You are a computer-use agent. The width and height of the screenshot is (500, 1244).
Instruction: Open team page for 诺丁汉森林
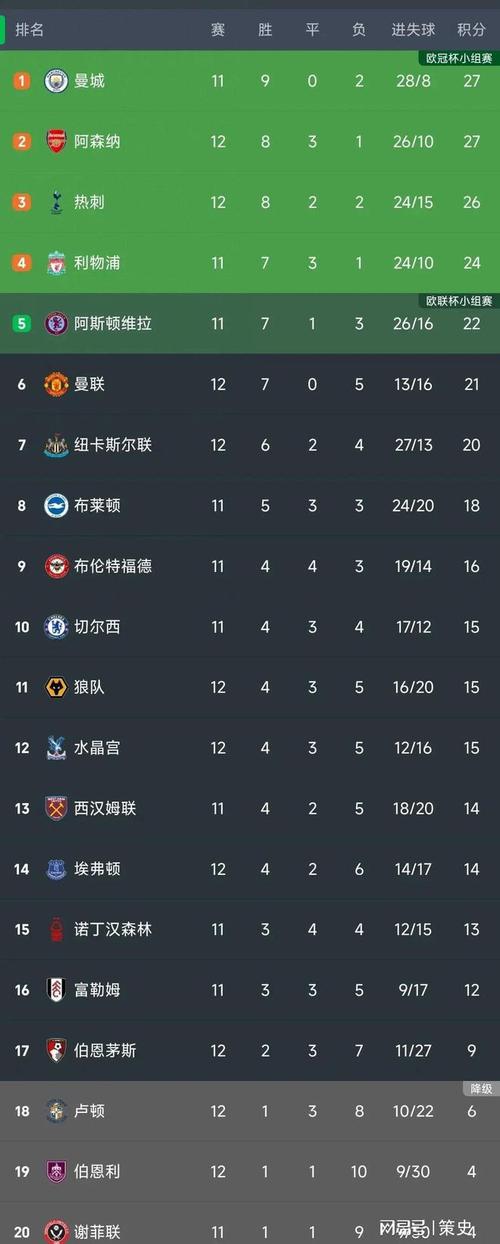pos(113,930)
